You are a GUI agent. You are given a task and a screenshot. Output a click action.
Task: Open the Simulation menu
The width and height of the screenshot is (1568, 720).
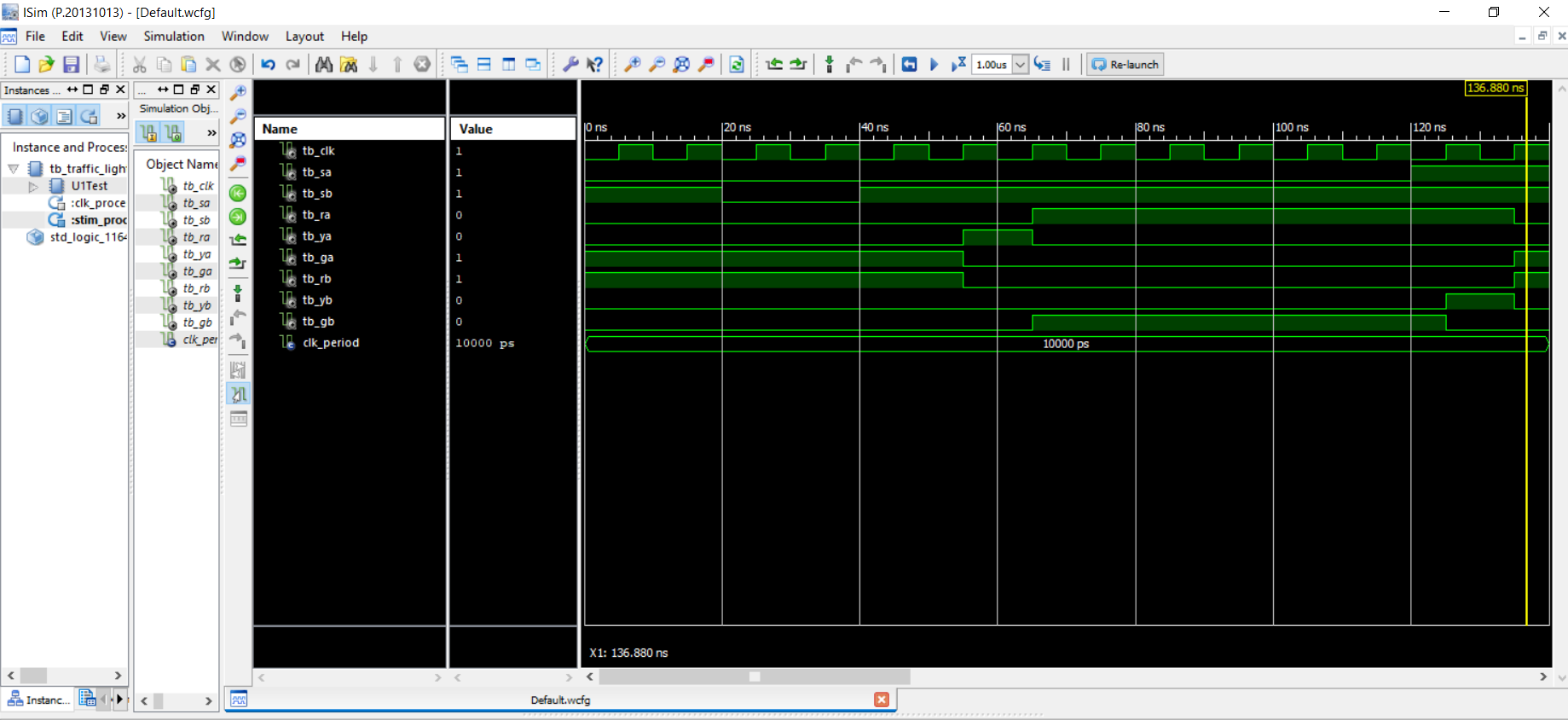pos(174,36)
